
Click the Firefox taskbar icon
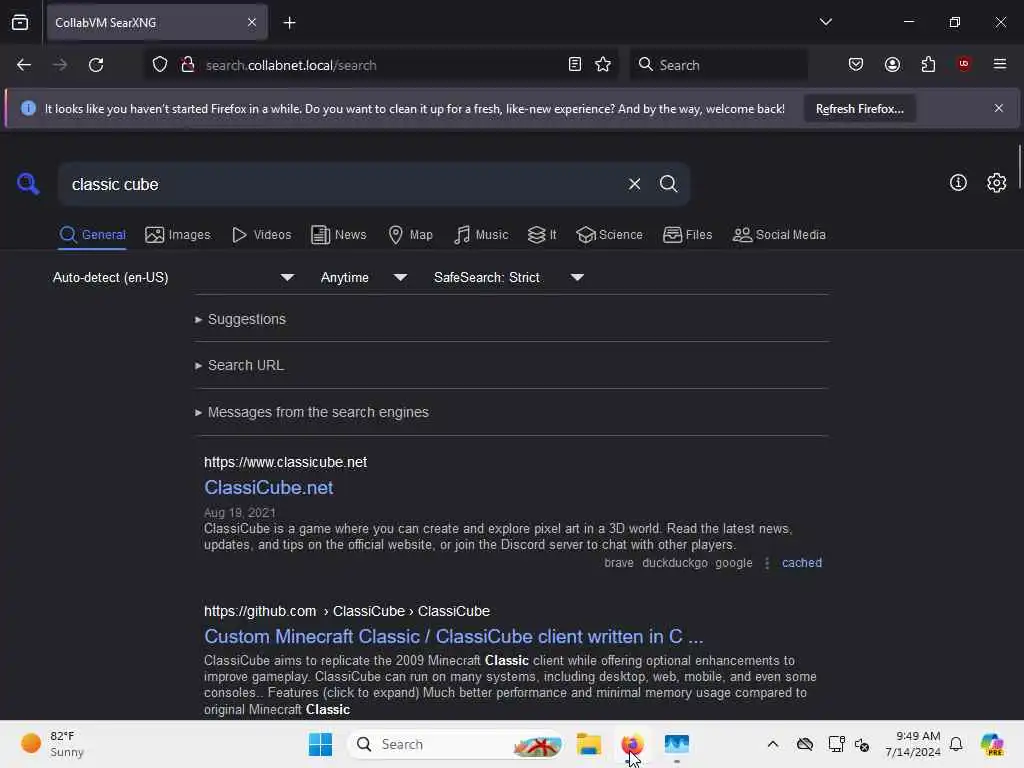[x=632, y=744]
